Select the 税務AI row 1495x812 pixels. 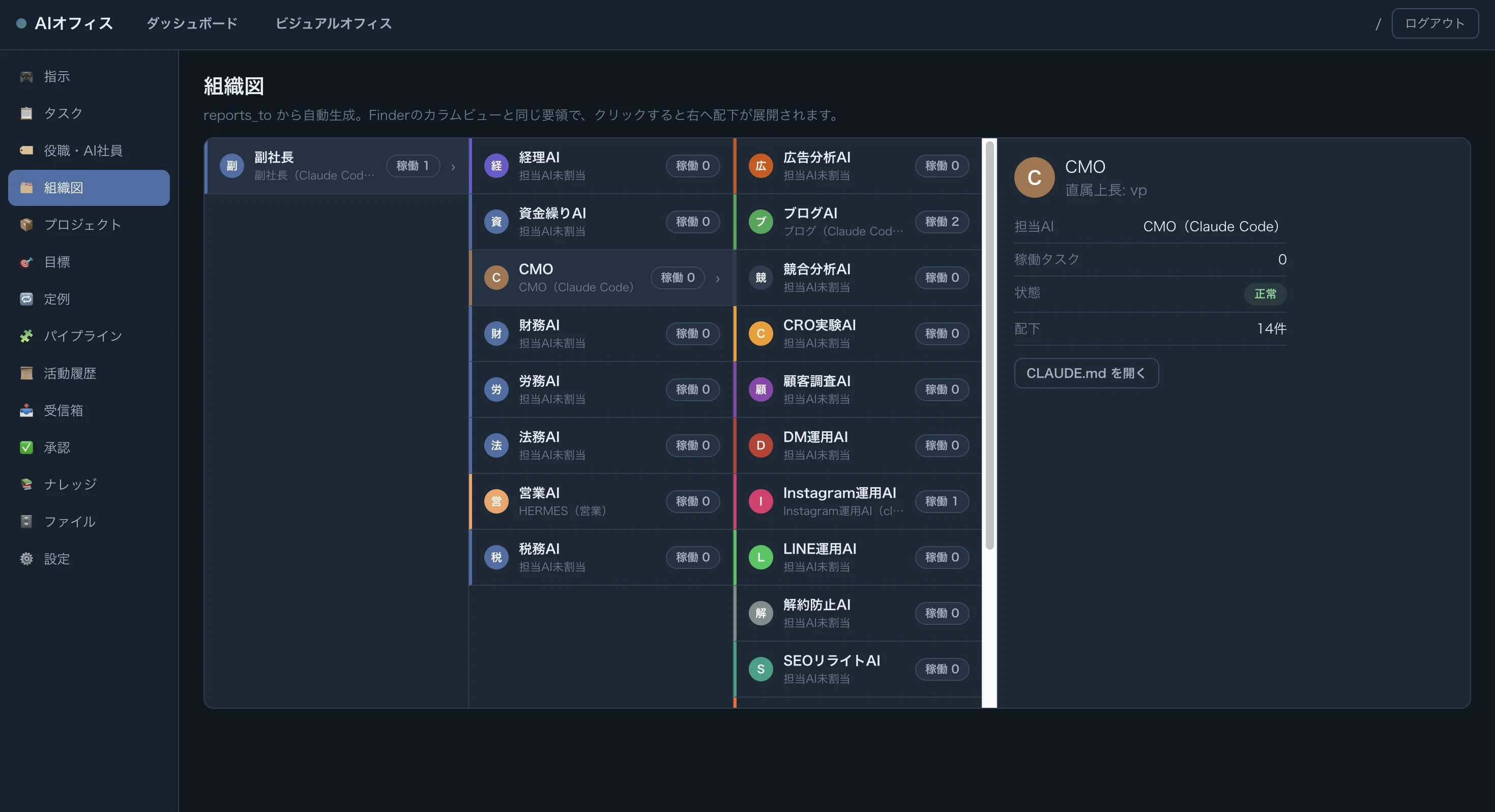pyautogui.click(x=601, y=557)
